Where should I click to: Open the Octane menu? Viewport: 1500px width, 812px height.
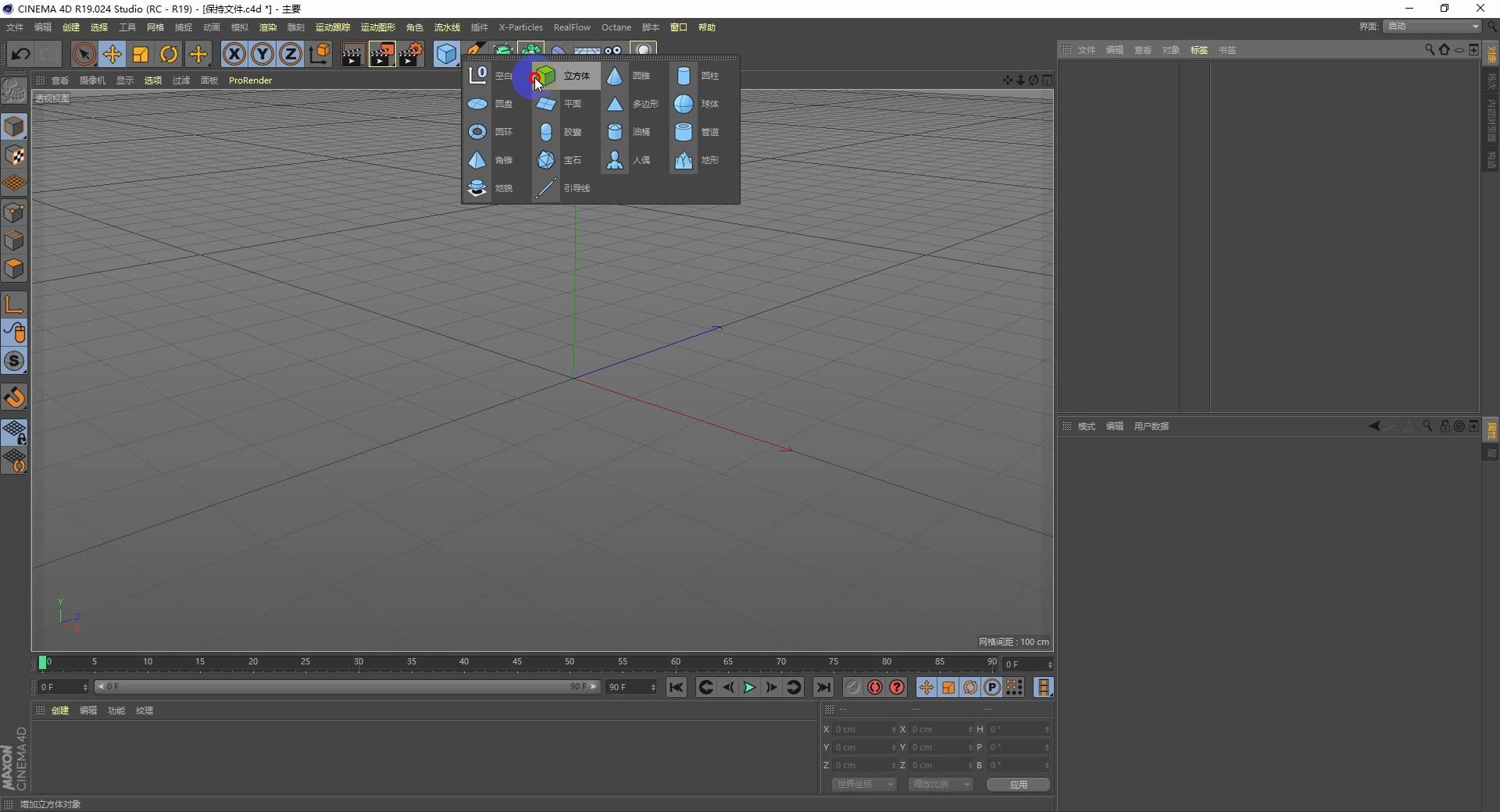coord(616,27)
